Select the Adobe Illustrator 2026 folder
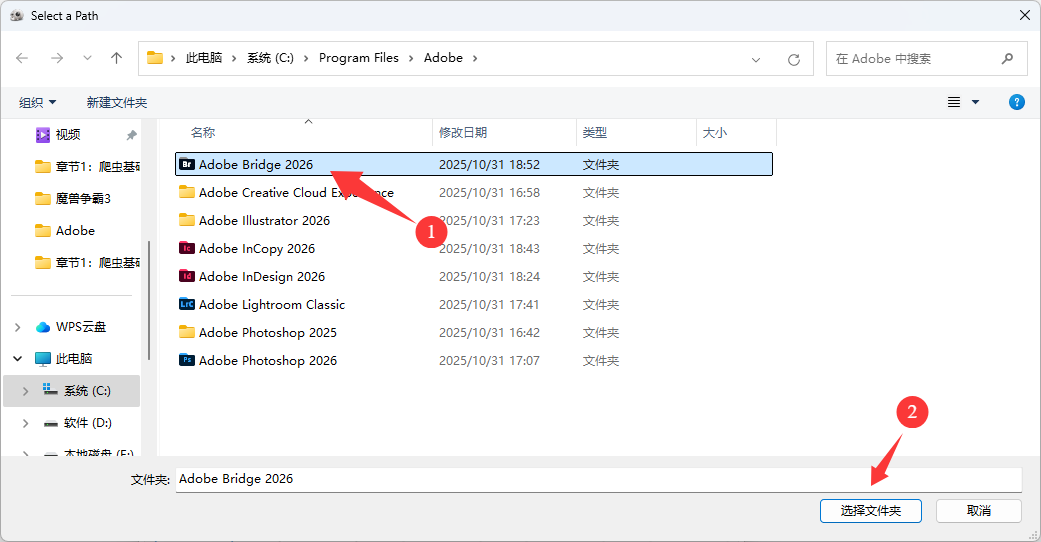Screen dimensions: 1041x542 coord(474,221)
